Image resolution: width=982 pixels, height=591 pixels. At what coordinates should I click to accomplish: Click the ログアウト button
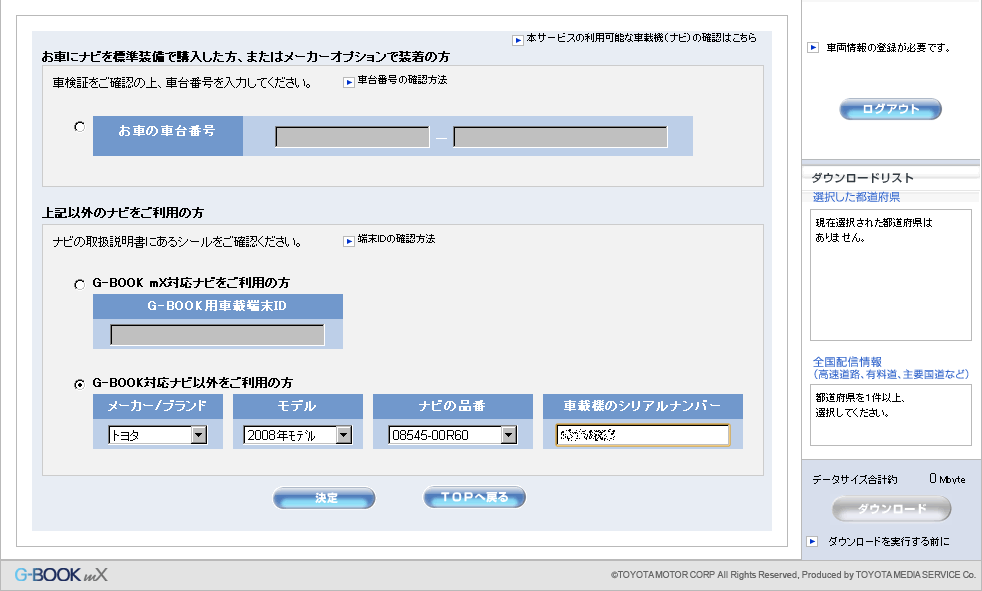point(891,109)
